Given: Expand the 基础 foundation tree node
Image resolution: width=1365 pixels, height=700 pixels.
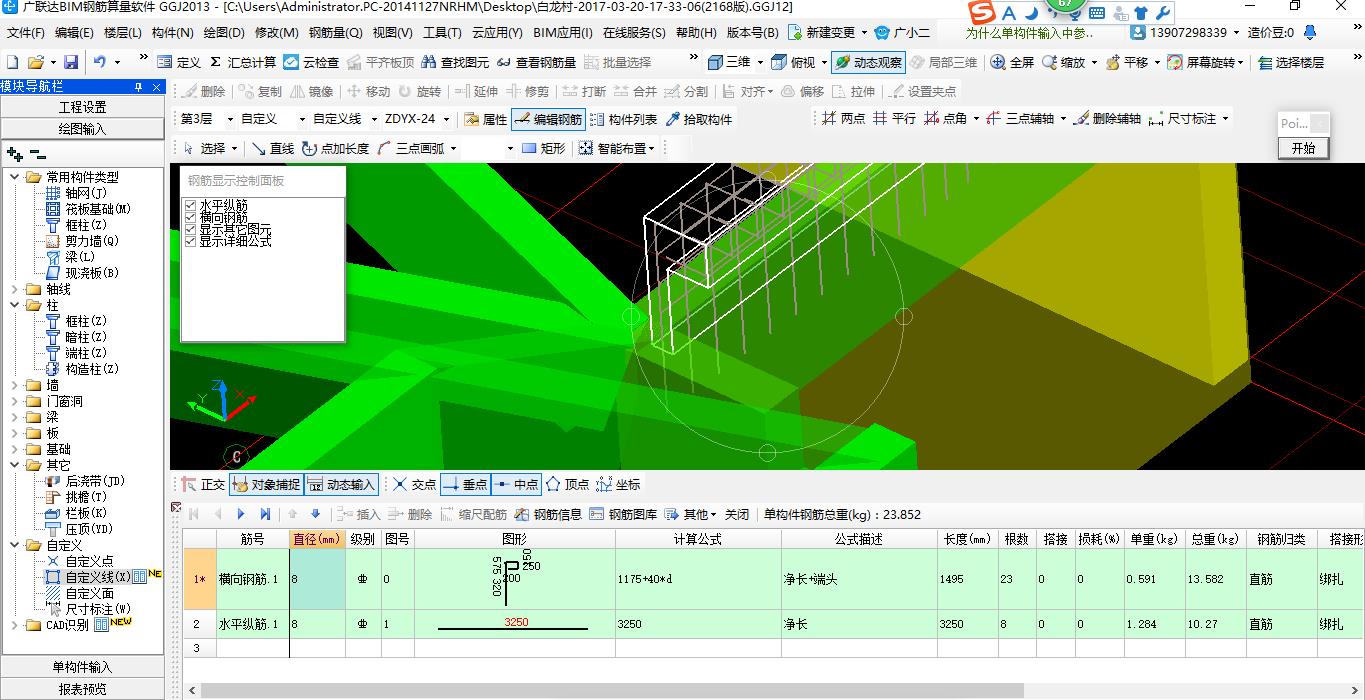Looking at the screenshot, I should 14,449.
